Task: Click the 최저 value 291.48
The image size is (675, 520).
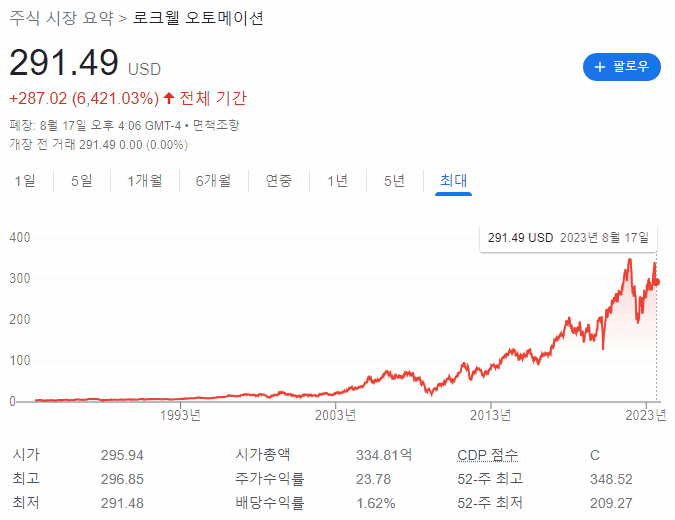Action: click(122, 503)
